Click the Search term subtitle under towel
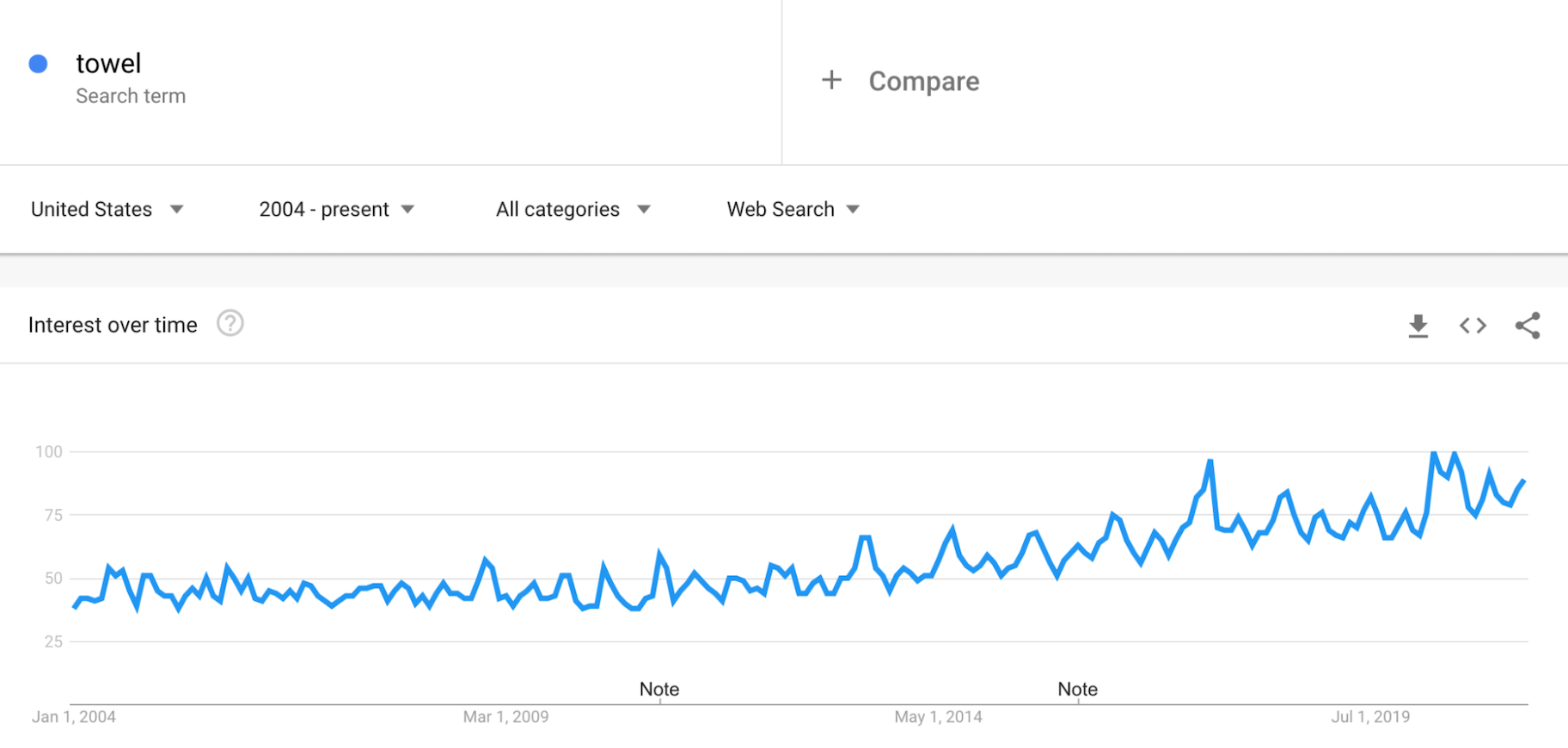Screen dimensions: 1568x748 click(x=131, y=96)
